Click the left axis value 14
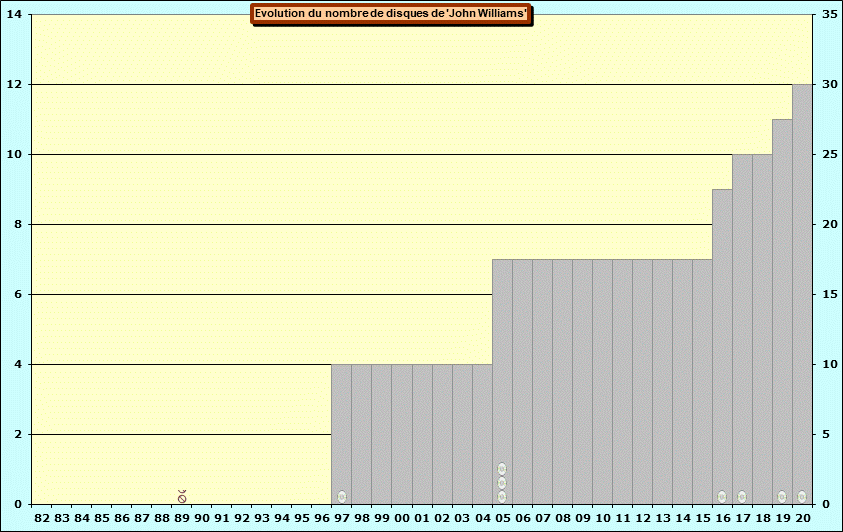The height and width of the screenshot is (532, 843). click(x=14, y=15)
